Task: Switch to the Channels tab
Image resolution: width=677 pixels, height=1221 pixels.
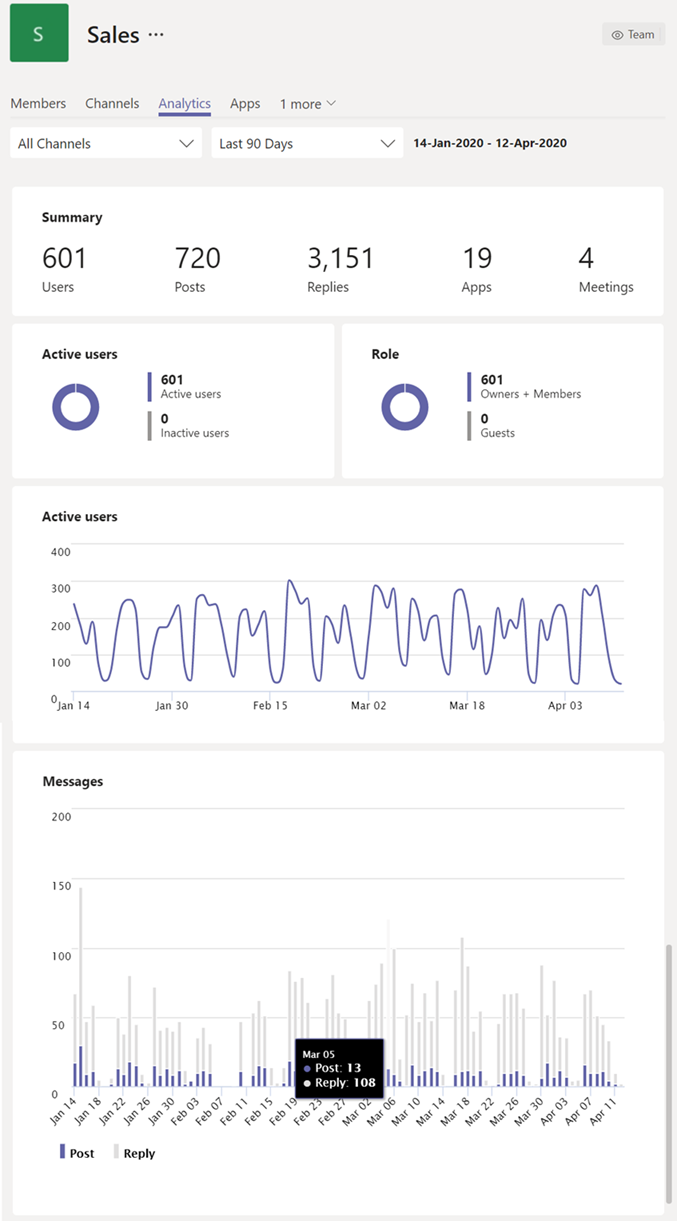Action: (x=112, y=104)
